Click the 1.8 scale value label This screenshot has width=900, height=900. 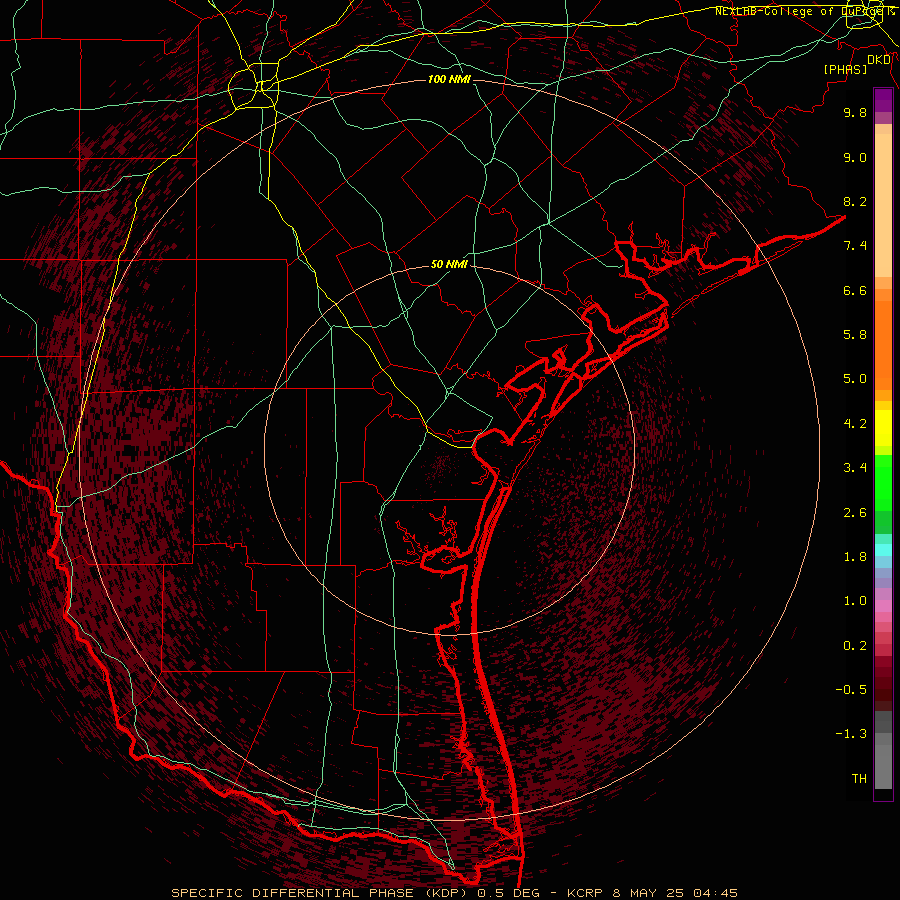coord(855,557)
